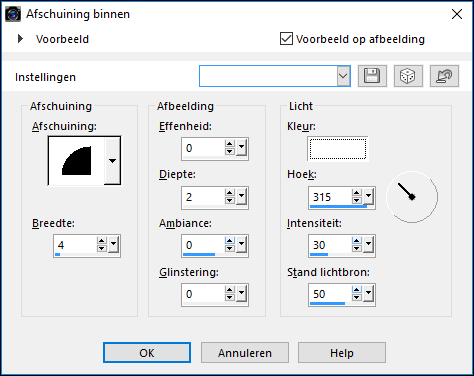
Task: Click the save preset floppy disk icon
Action: (372, 76)
